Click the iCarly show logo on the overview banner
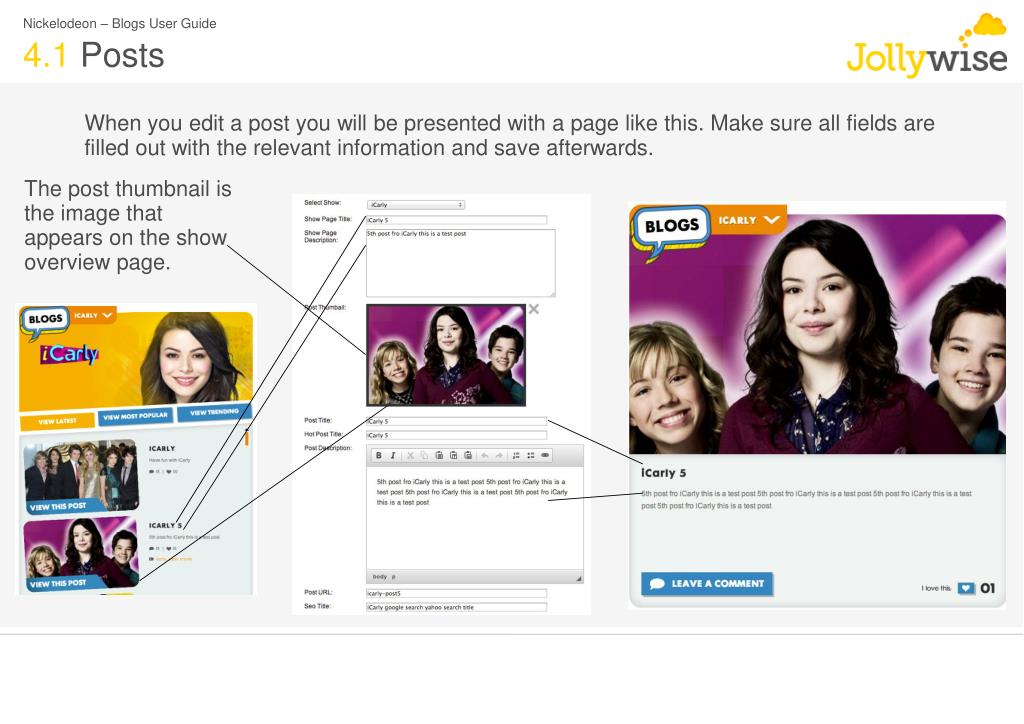 click(69, 354)
